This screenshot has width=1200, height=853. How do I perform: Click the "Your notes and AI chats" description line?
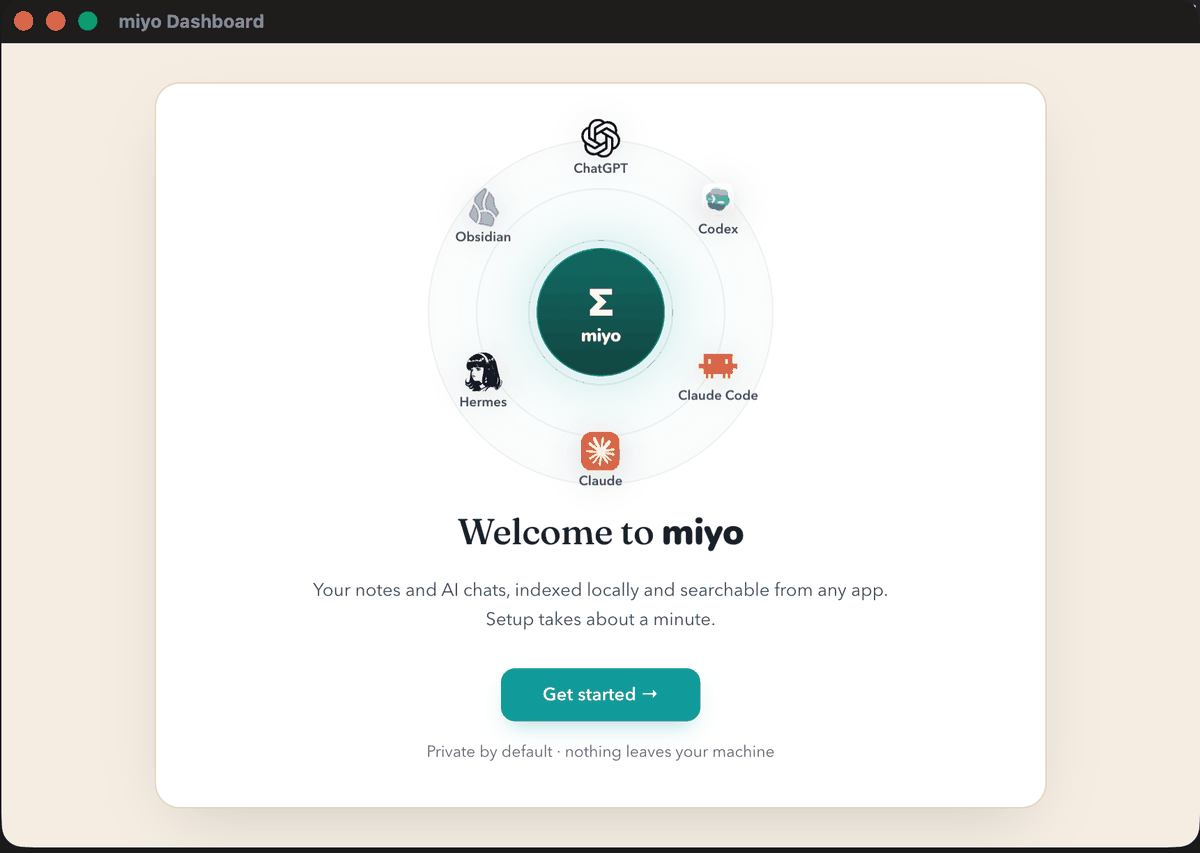600,590
